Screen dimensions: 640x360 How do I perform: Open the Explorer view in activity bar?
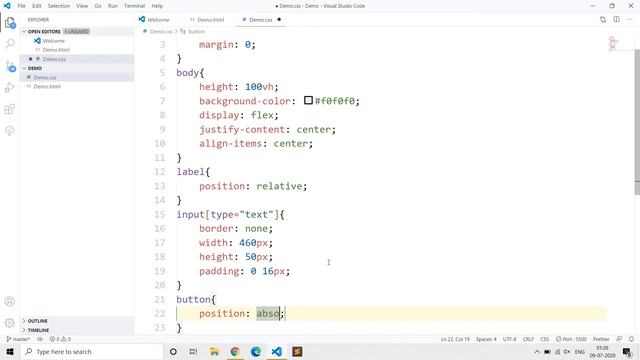coord(10,22)
